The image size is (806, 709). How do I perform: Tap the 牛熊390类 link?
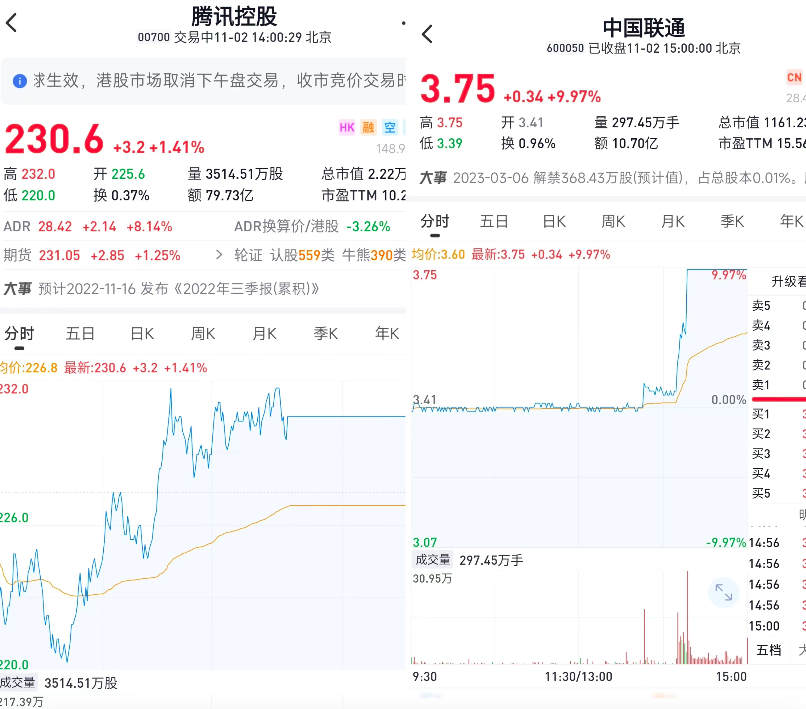click(x=374, y=255)
